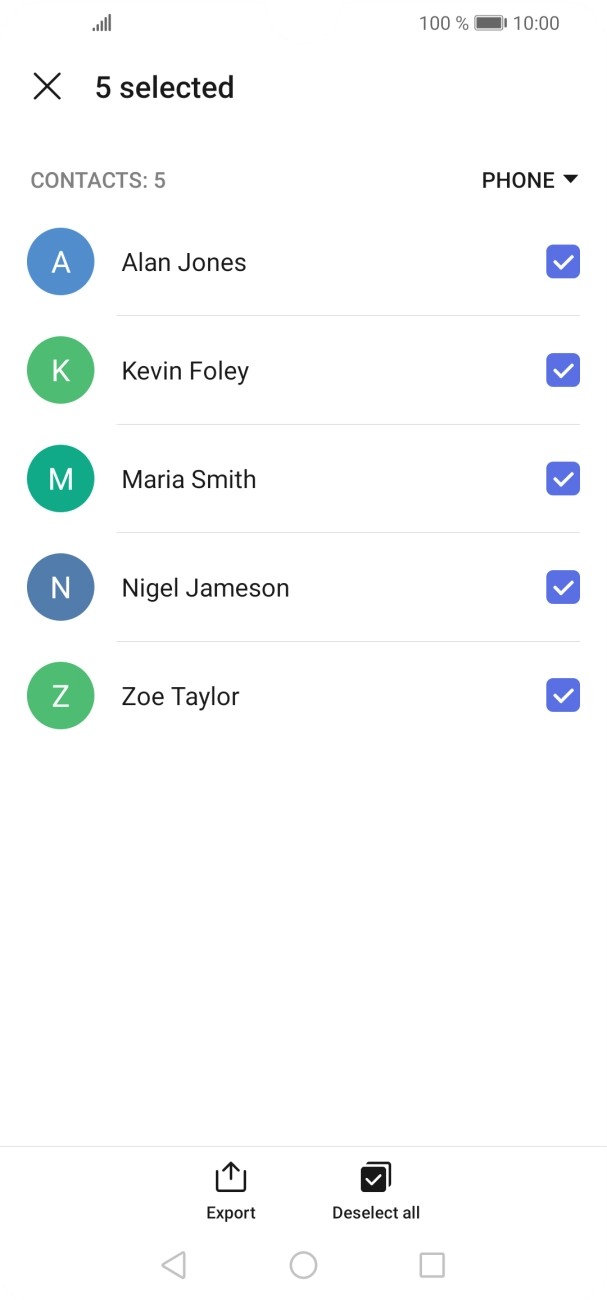
Task: Tap the Maria Smith contact name
Action: click(x=189, y=479)
